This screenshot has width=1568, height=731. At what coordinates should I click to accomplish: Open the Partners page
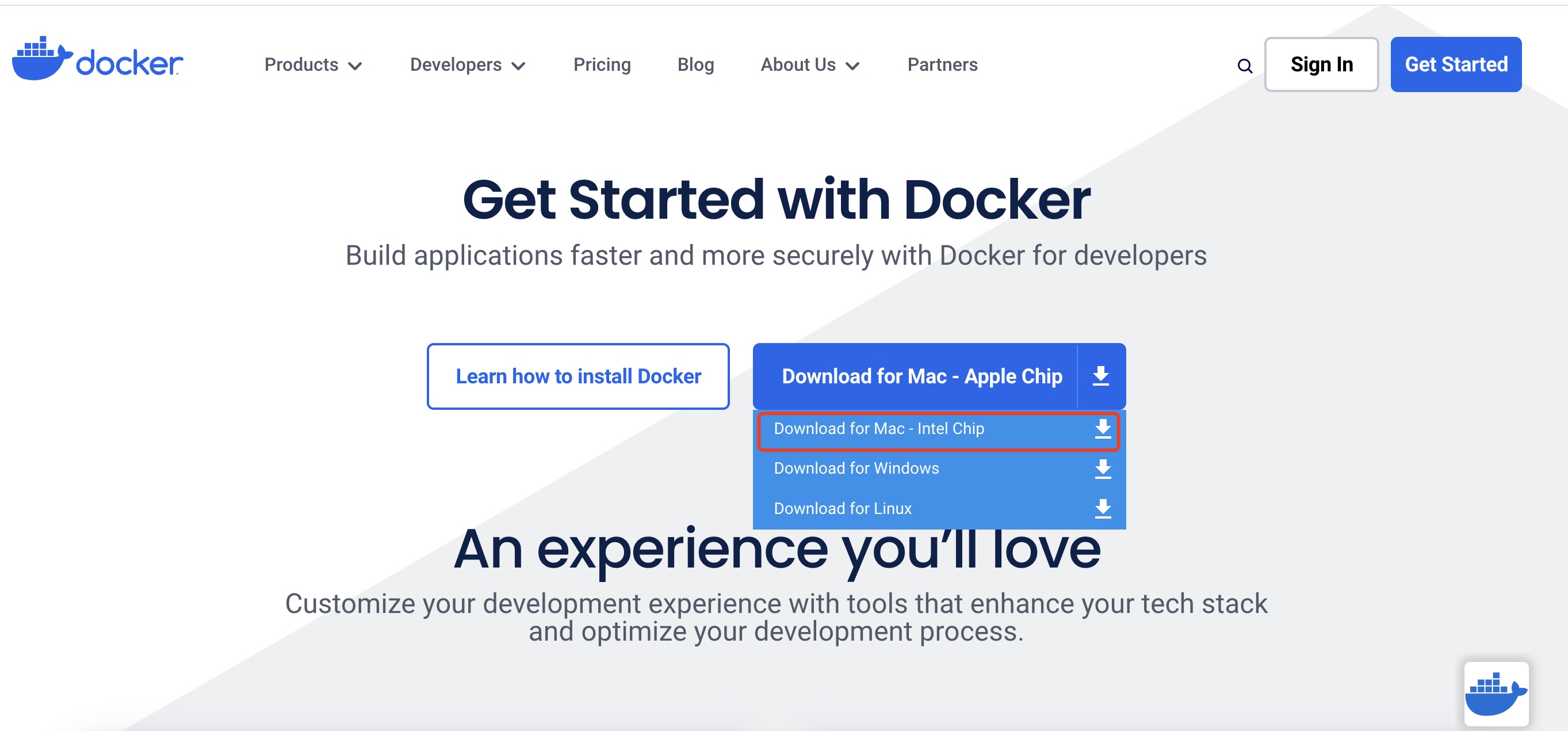(942, 64)
